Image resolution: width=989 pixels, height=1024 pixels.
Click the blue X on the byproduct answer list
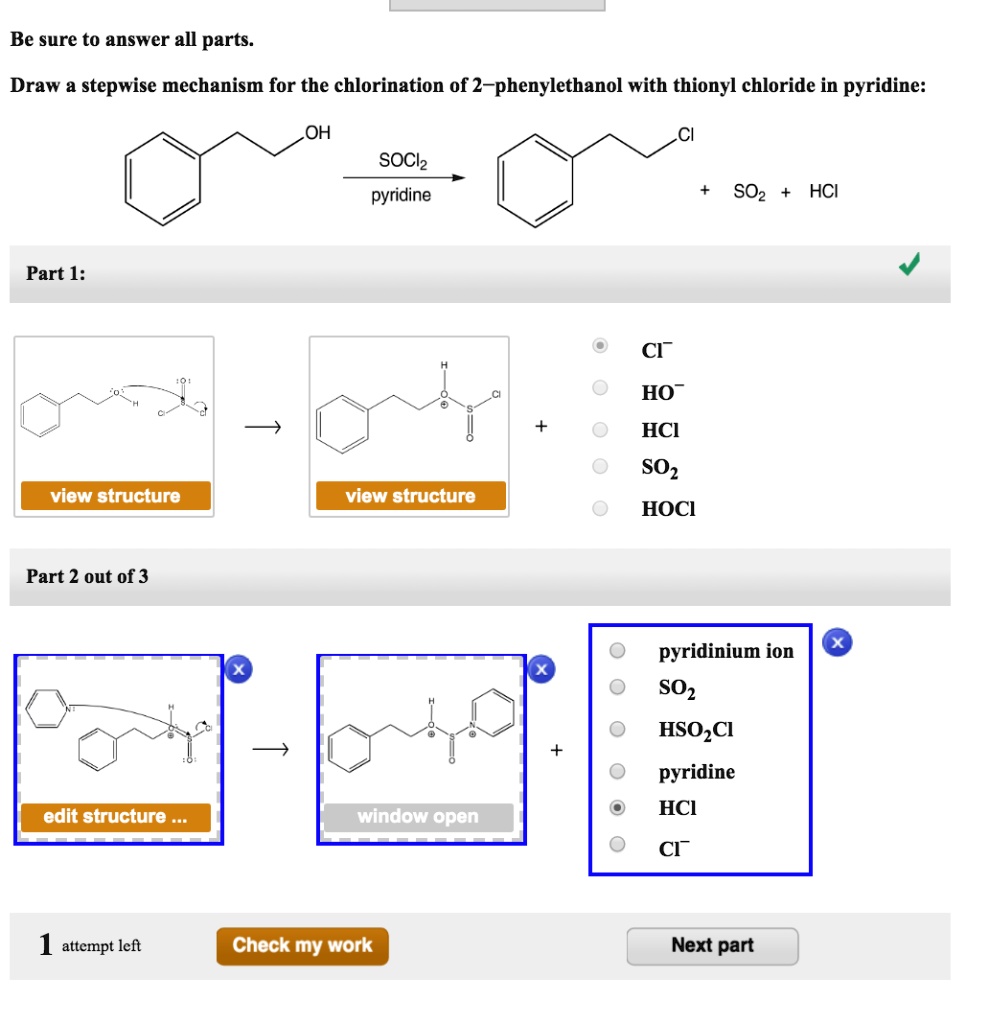pyautogui.click(x=836, y=641)
